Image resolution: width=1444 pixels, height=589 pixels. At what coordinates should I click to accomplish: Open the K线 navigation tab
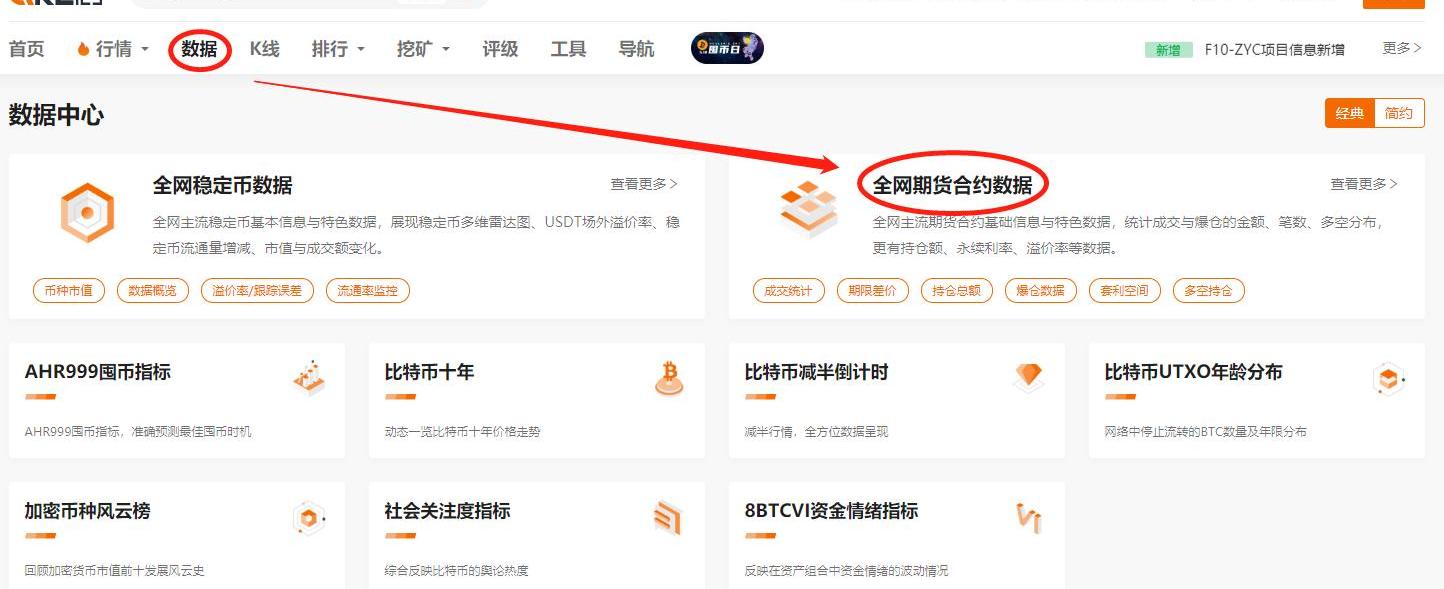[x=264, y=49]
